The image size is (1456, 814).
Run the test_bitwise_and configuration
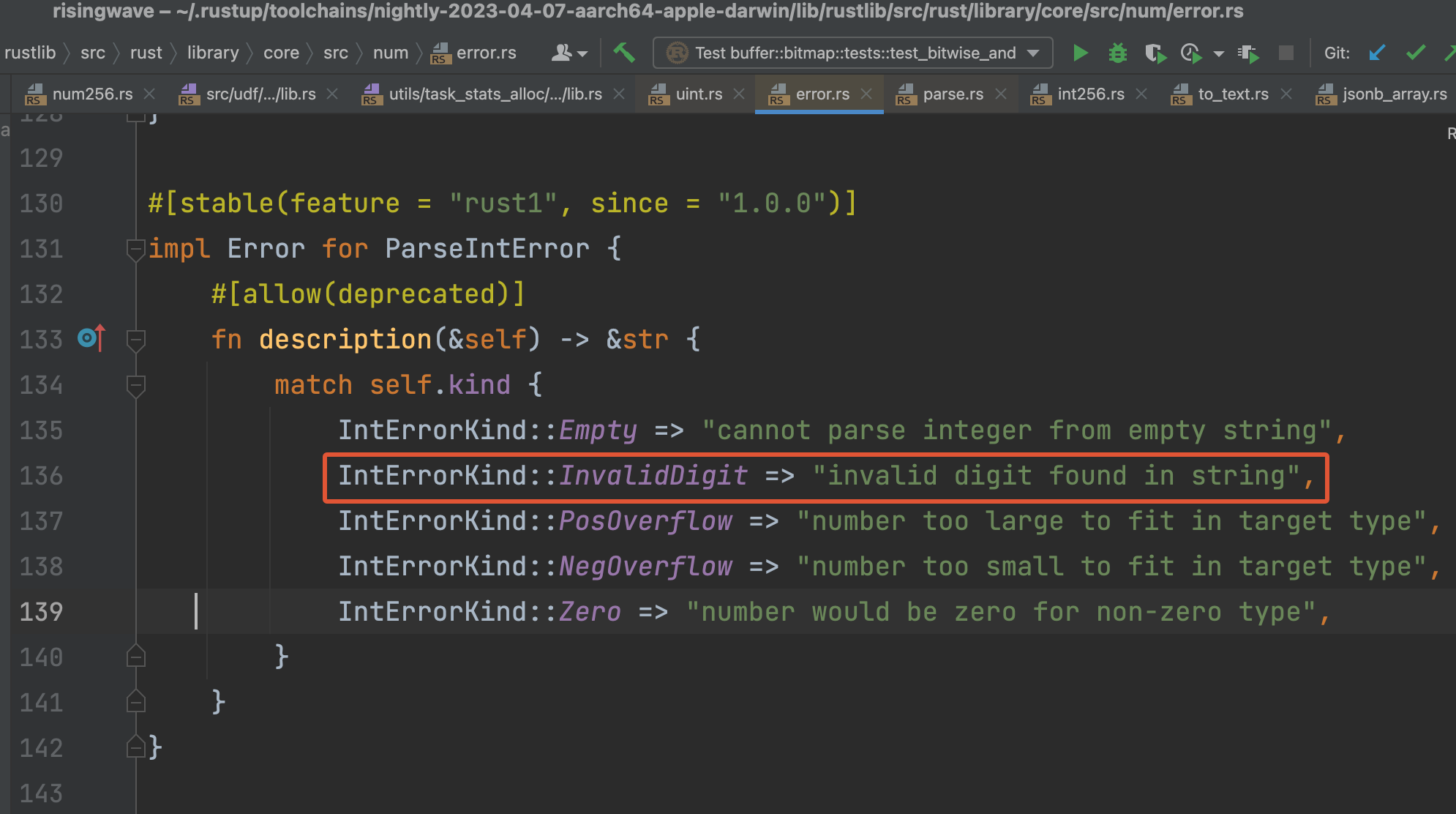1081,53
